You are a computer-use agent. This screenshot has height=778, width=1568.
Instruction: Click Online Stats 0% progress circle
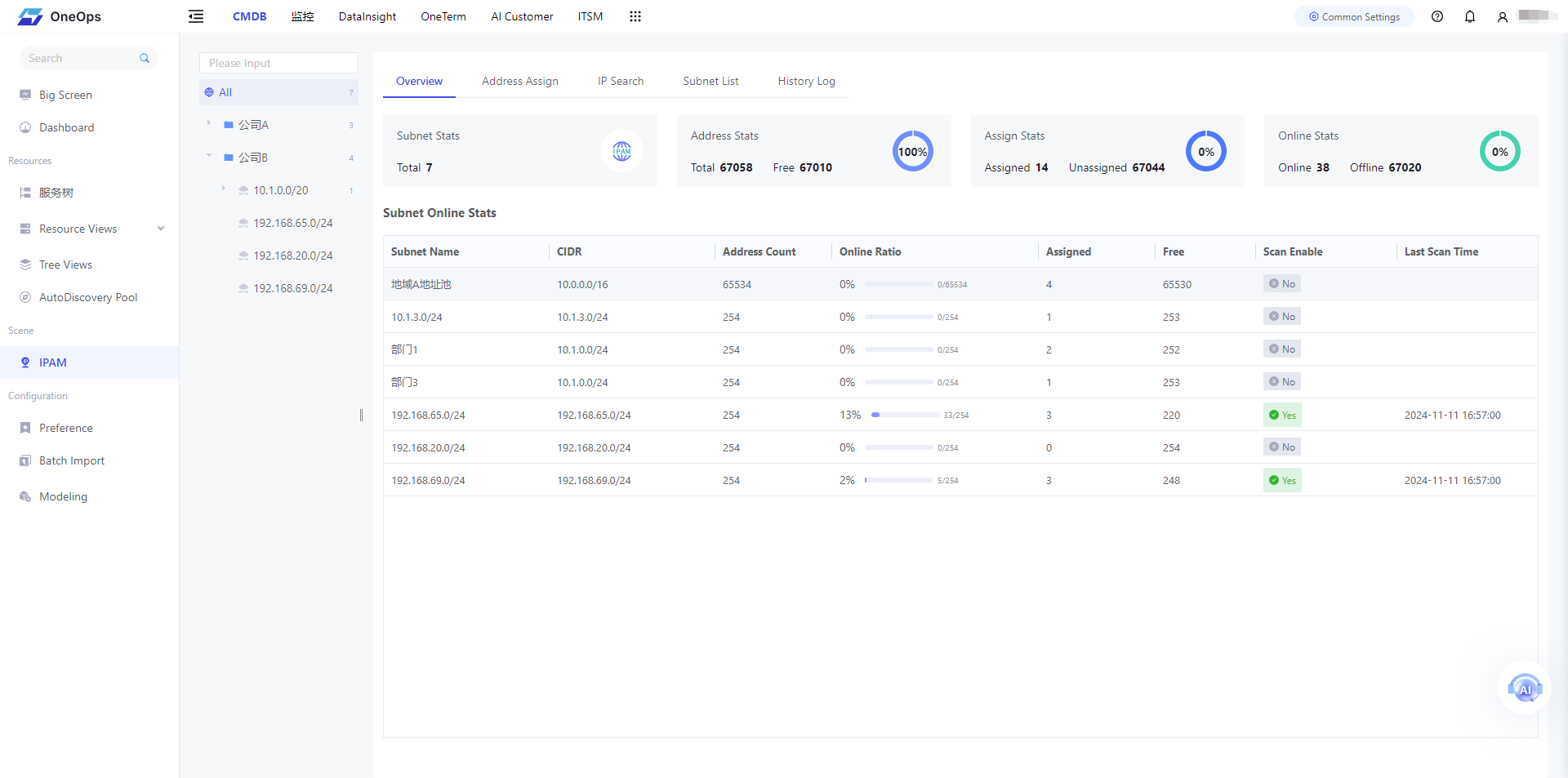[x=1500, y=151]
